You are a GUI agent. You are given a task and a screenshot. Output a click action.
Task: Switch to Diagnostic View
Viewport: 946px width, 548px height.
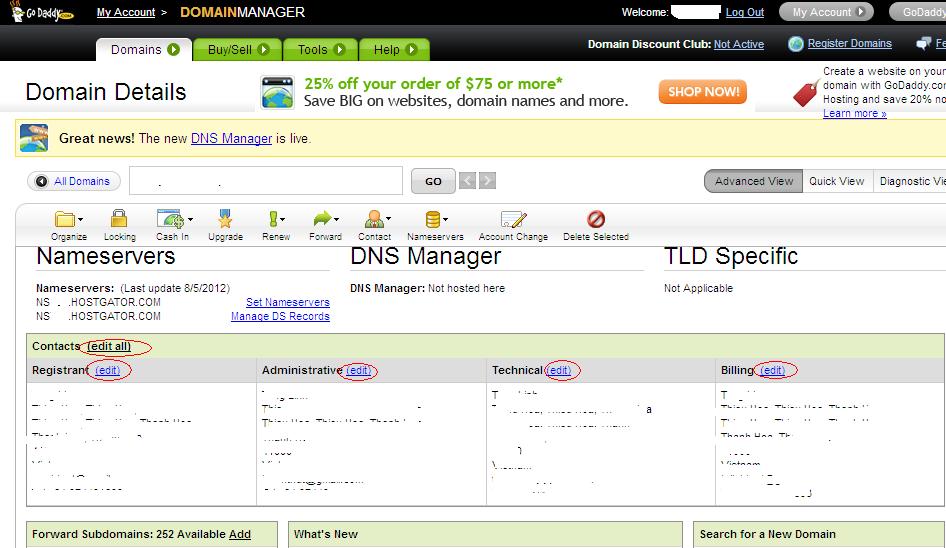pyautogui.click(x=911, y=181)
